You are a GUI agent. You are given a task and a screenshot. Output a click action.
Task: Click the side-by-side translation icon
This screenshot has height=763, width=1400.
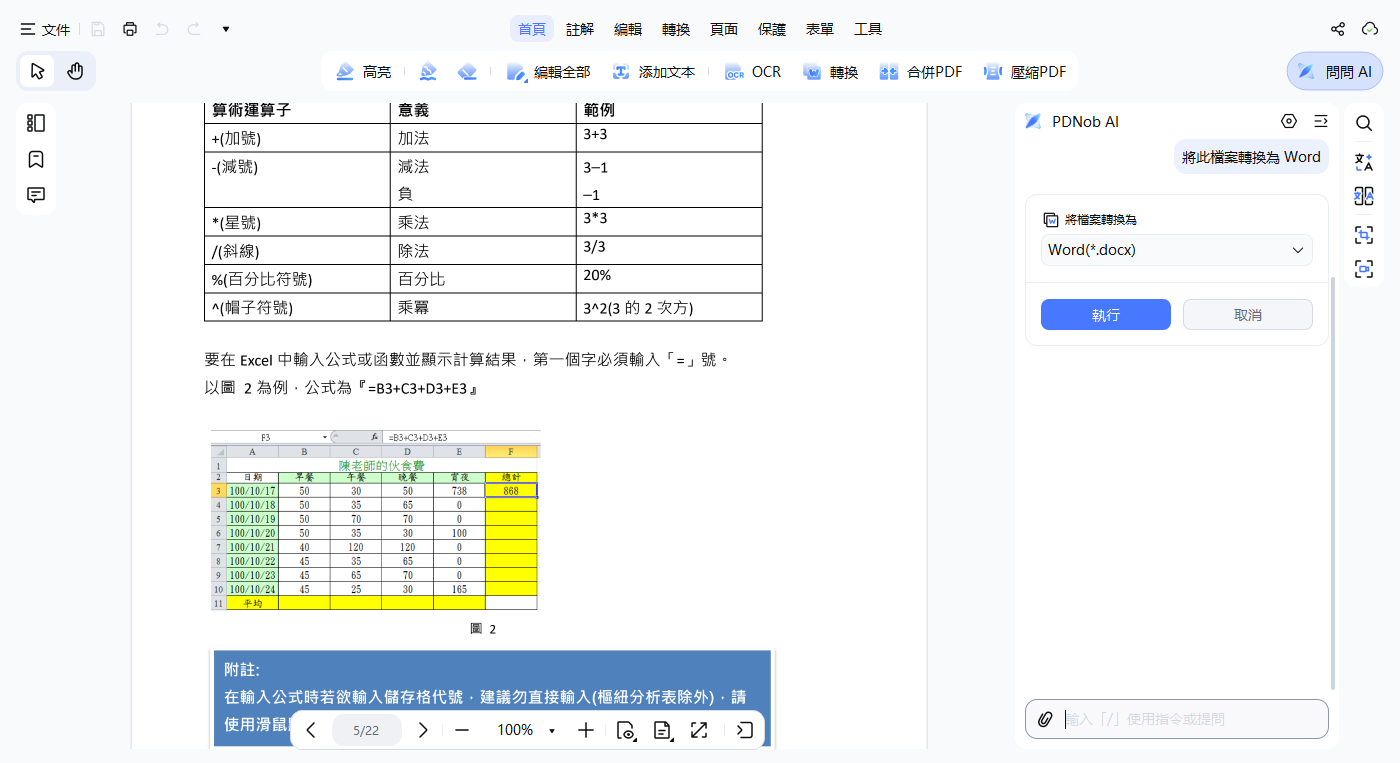tap(1364, 196)
